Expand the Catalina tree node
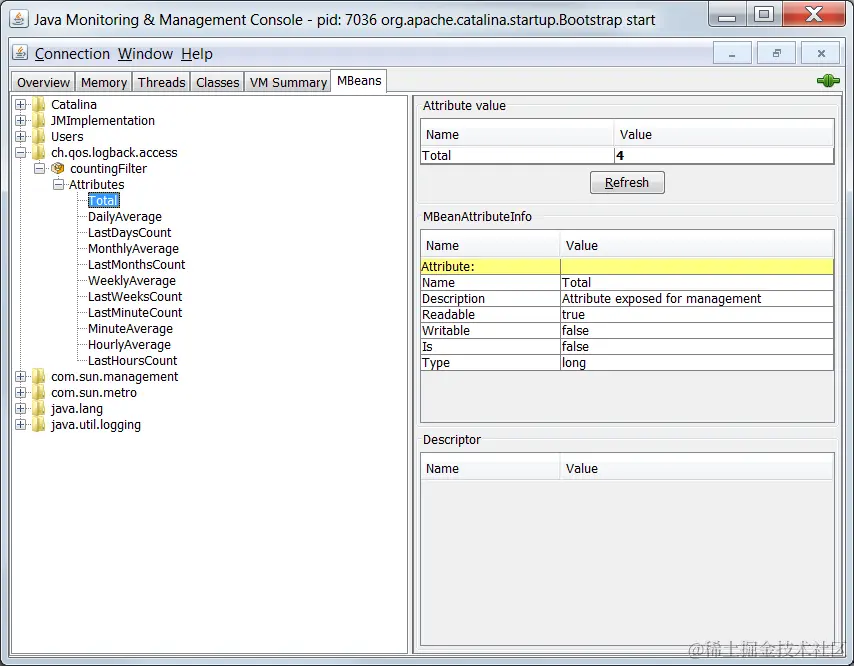Screen dimensions: 854x666 point(22,104)
